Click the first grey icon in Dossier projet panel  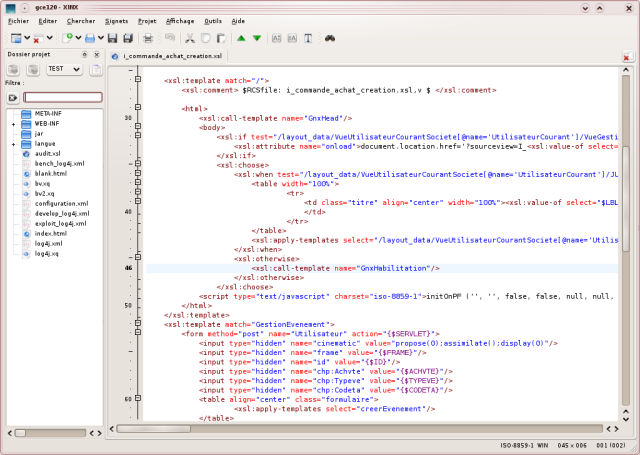tap(13, 70)
